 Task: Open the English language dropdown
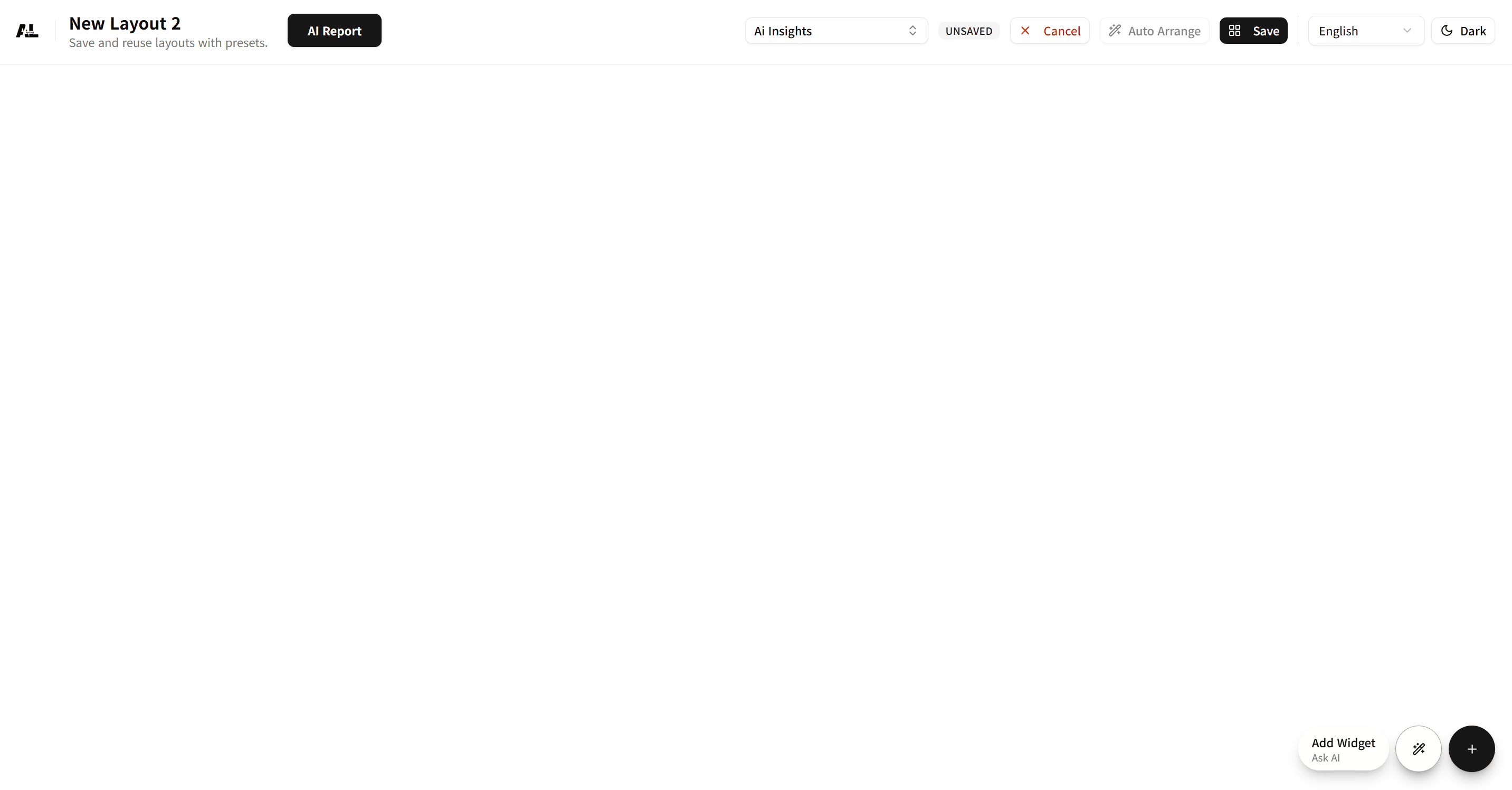coord(1366,31)
